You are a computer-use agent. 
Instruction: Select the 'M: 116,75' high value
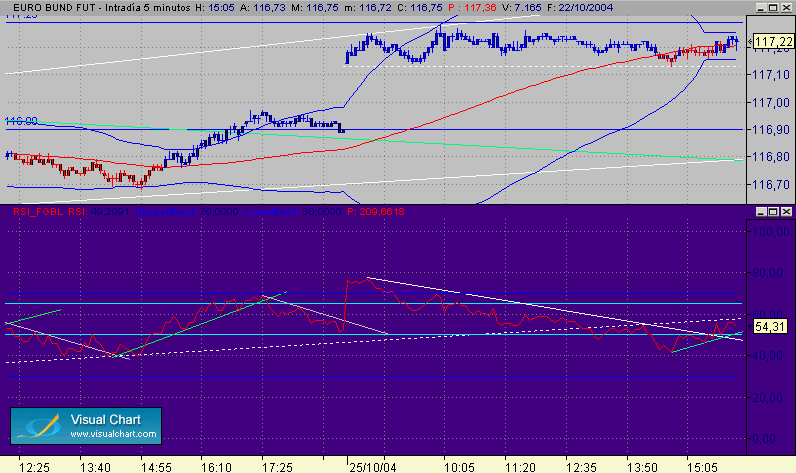point(315,8)
